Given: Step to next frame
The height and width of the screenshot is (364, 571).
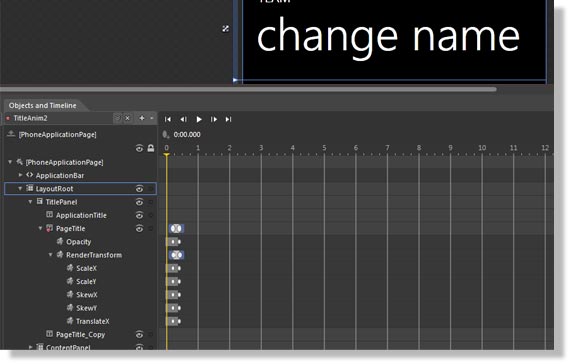Looking at the screenshot, I should tap(214, 119).
